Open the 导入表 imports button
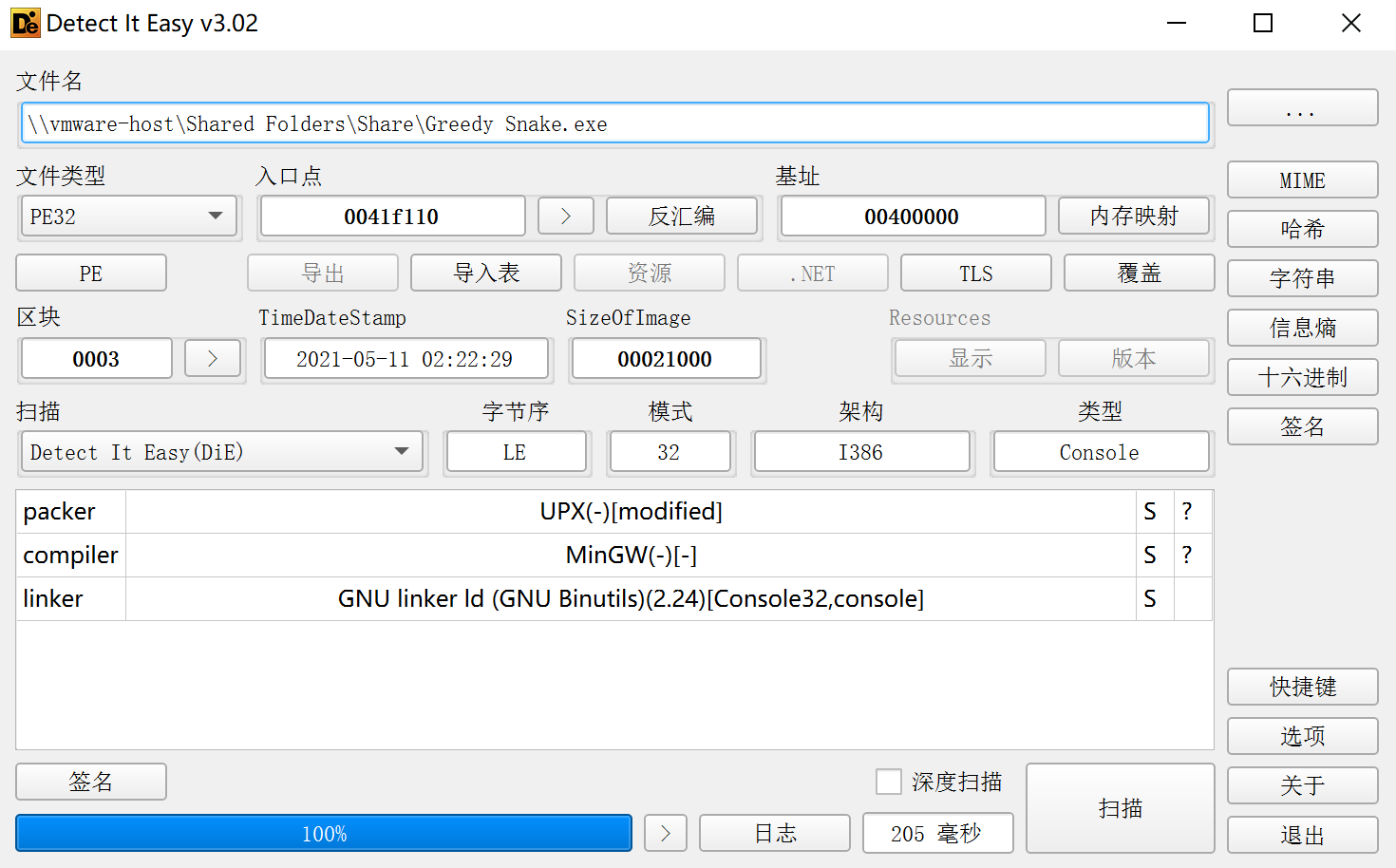1396x868 pixels. click(486, 273)
